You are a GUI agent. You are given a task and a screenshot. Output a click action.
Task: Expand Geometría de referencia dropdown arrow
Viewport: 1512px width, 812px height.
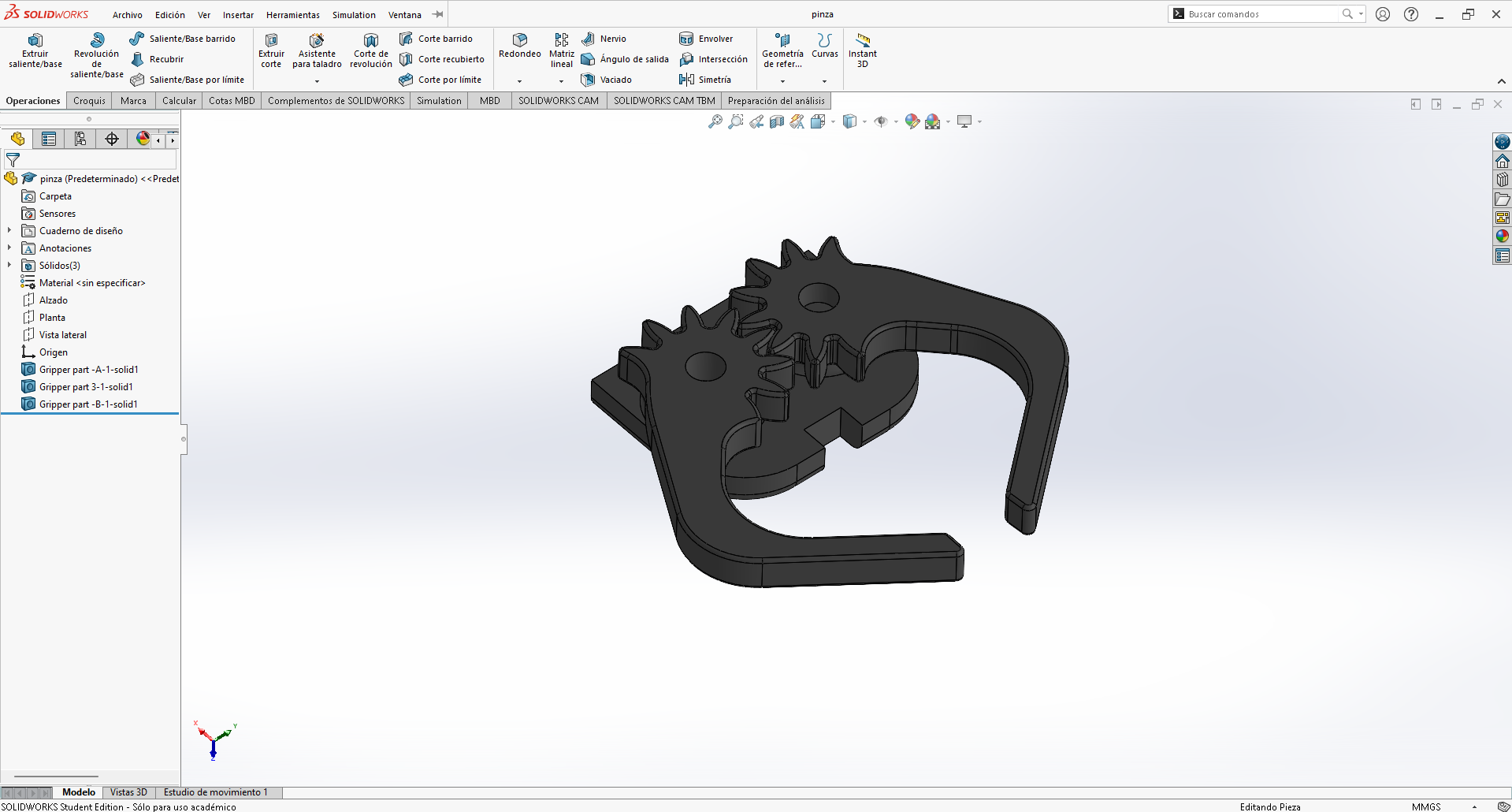(x=782, y=81)
